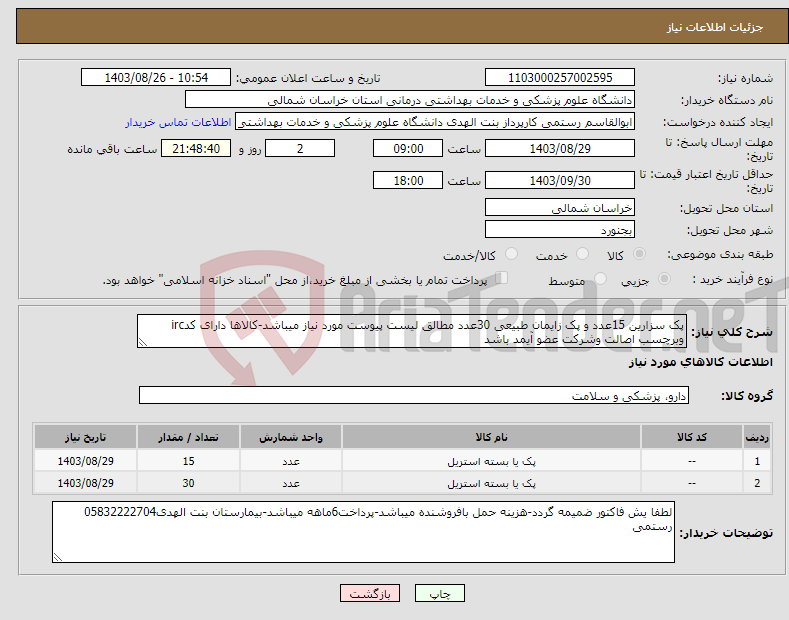Screen dimensions: 789x620
Task: Select the کالا/خدمت radio button
Action: click(511, 254)
